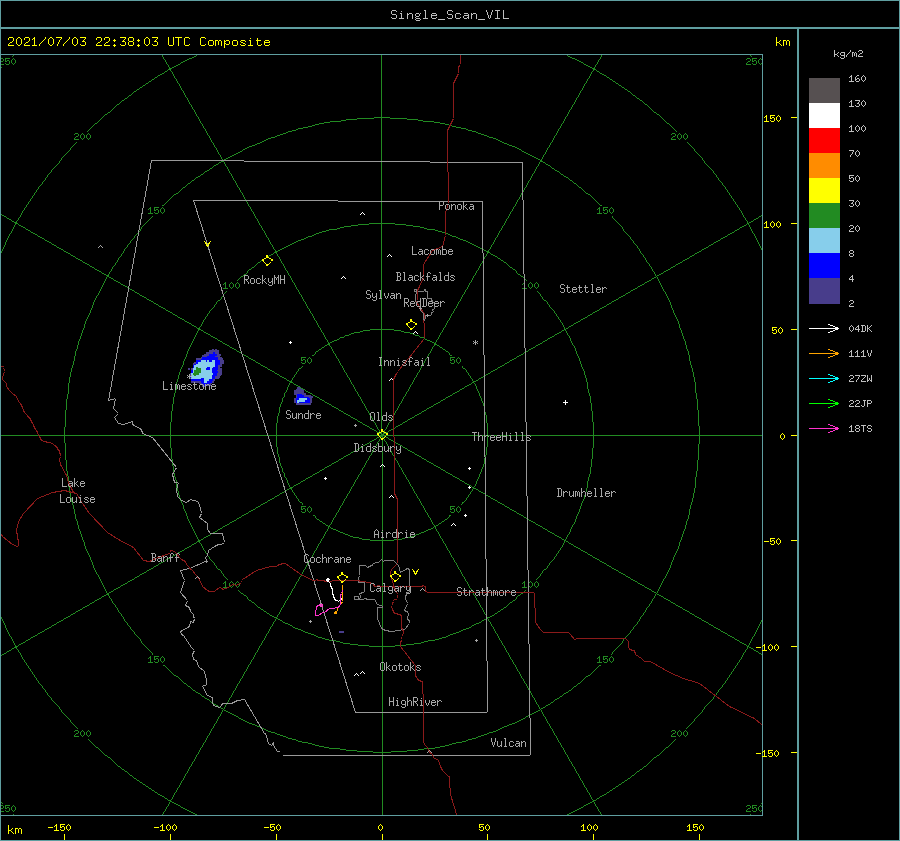Viewport: 900px width, 841px height.
Task: Click the yellow diamond marker over Calgary
Action: coord(395,576)
